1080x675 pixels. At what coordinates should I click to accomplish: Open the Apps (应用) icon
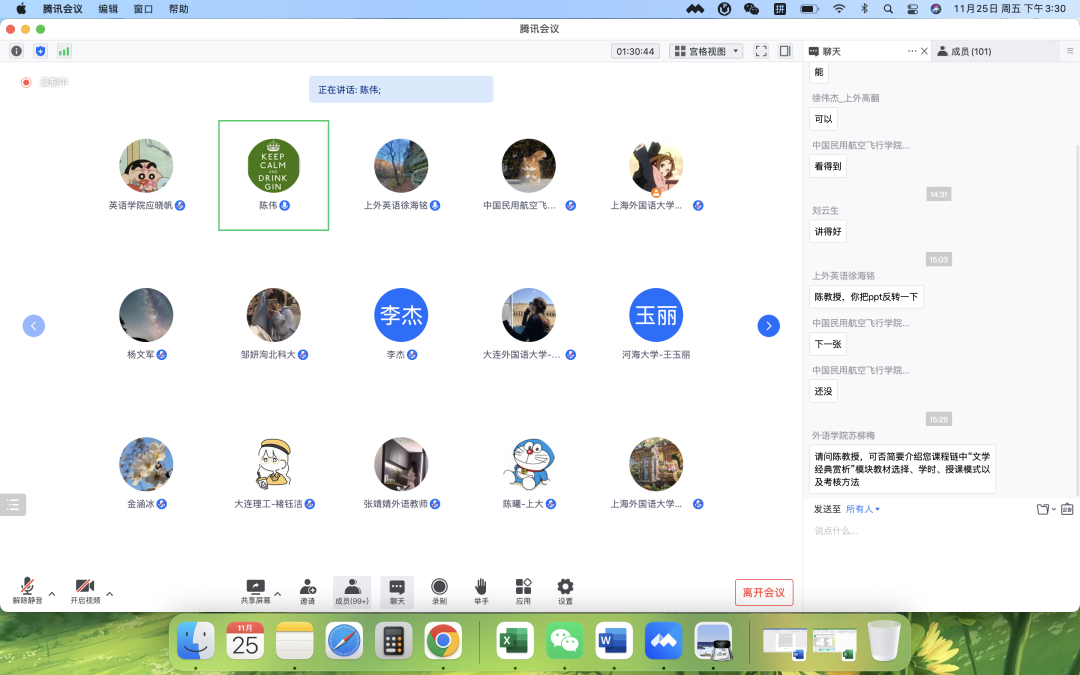tap(523, 588)
